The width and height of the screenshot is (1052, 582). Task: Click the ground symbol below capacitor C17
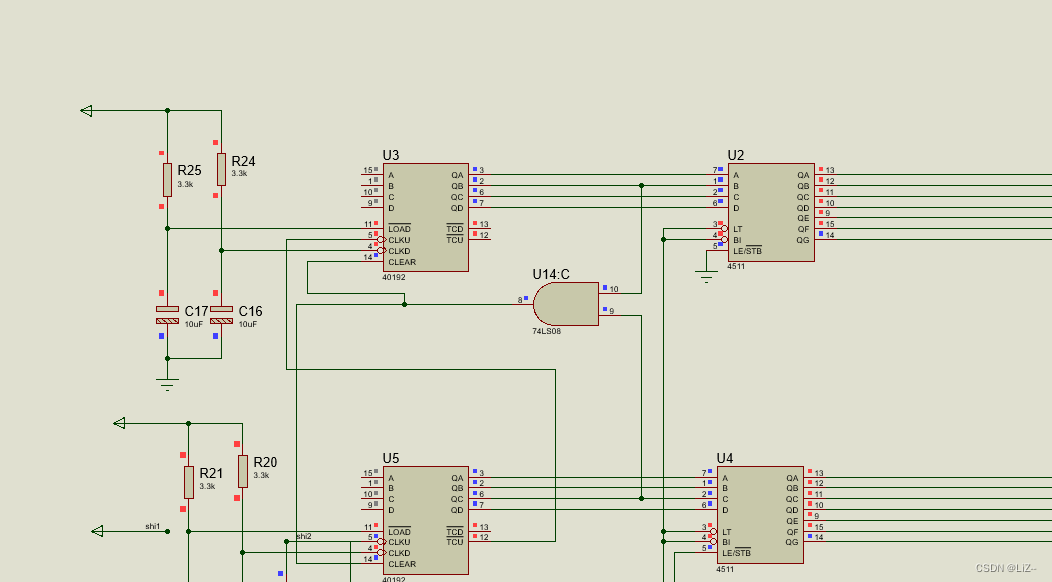[x=167, y=385]
